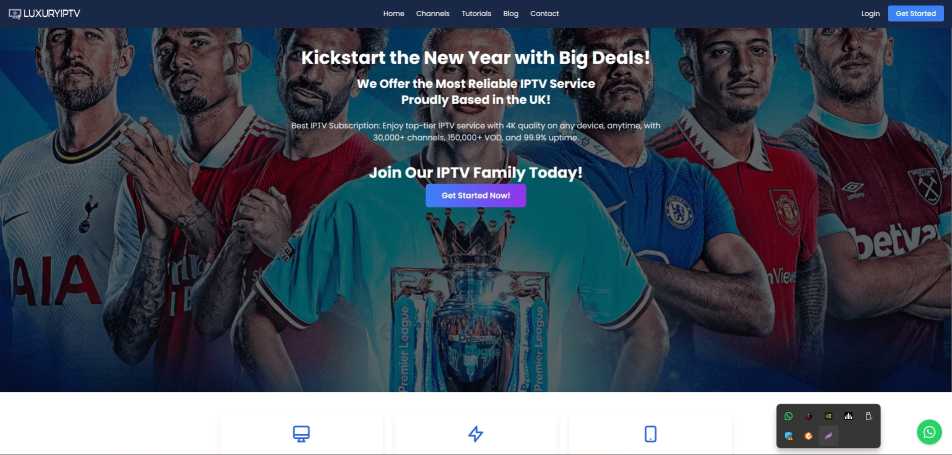The width and height of the screenshot is (952, 455).
Task: Go to the Channels page
Action: 433,13
